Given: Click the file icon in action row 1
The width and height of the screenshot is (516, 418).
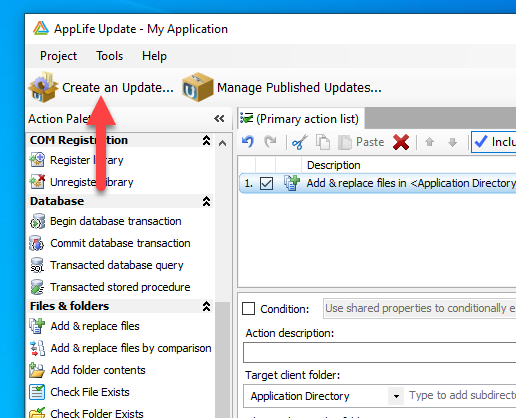Looking at the screenshot, I should pos(292,183).
